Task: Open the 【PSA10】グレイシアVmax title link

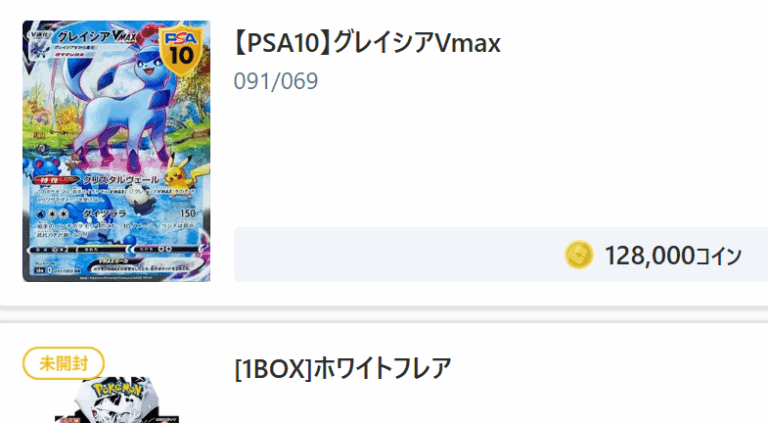Action: point(367,43)
